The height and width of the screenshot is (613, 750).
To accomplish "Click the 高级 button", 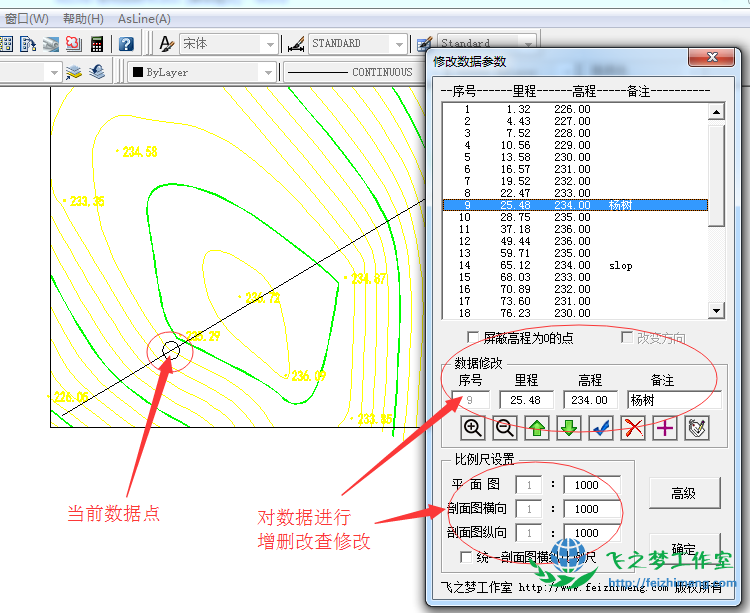I will (684, 493).
